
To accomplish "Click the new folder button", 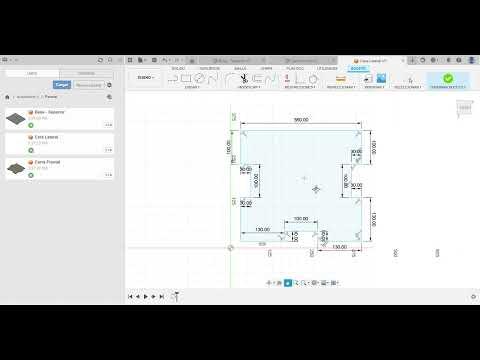I will pyautogui.click(x=88, y=85).
